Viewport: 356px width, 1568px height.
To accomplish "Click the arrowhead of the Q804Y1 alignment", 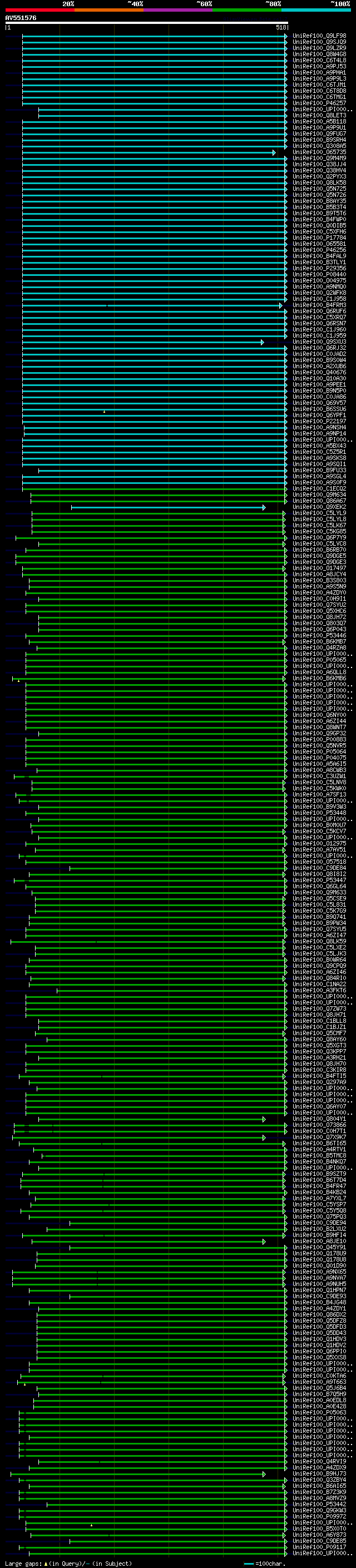I will tap(264, 1119).
